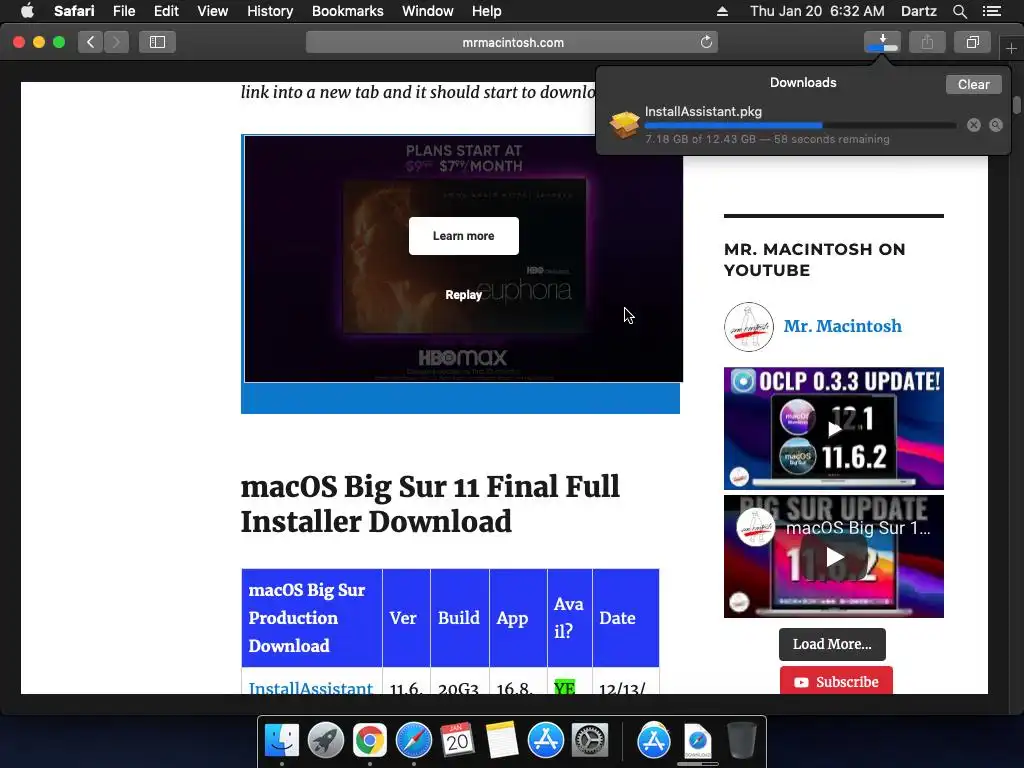Screen dimensions: 1024x768
Task: Click the download progress bar
Action: [800, 125]
